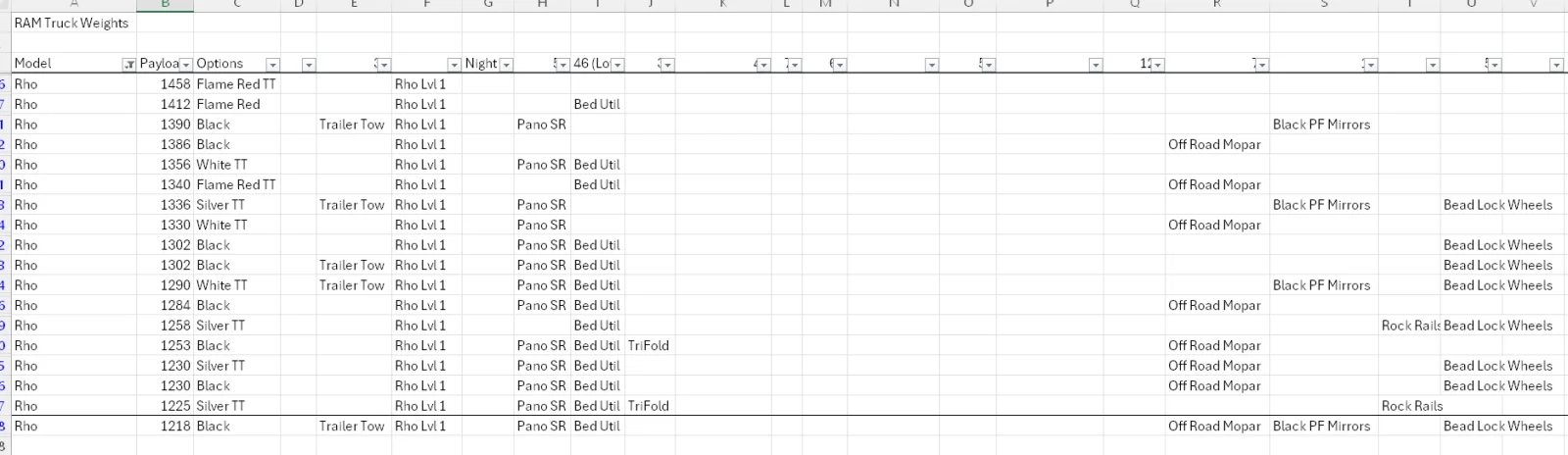The image size is (1568, 455).
Task: Select 'Rho Lvl 1' in the 1458 row
Action: pyautogui.click(x=420, y=84)
